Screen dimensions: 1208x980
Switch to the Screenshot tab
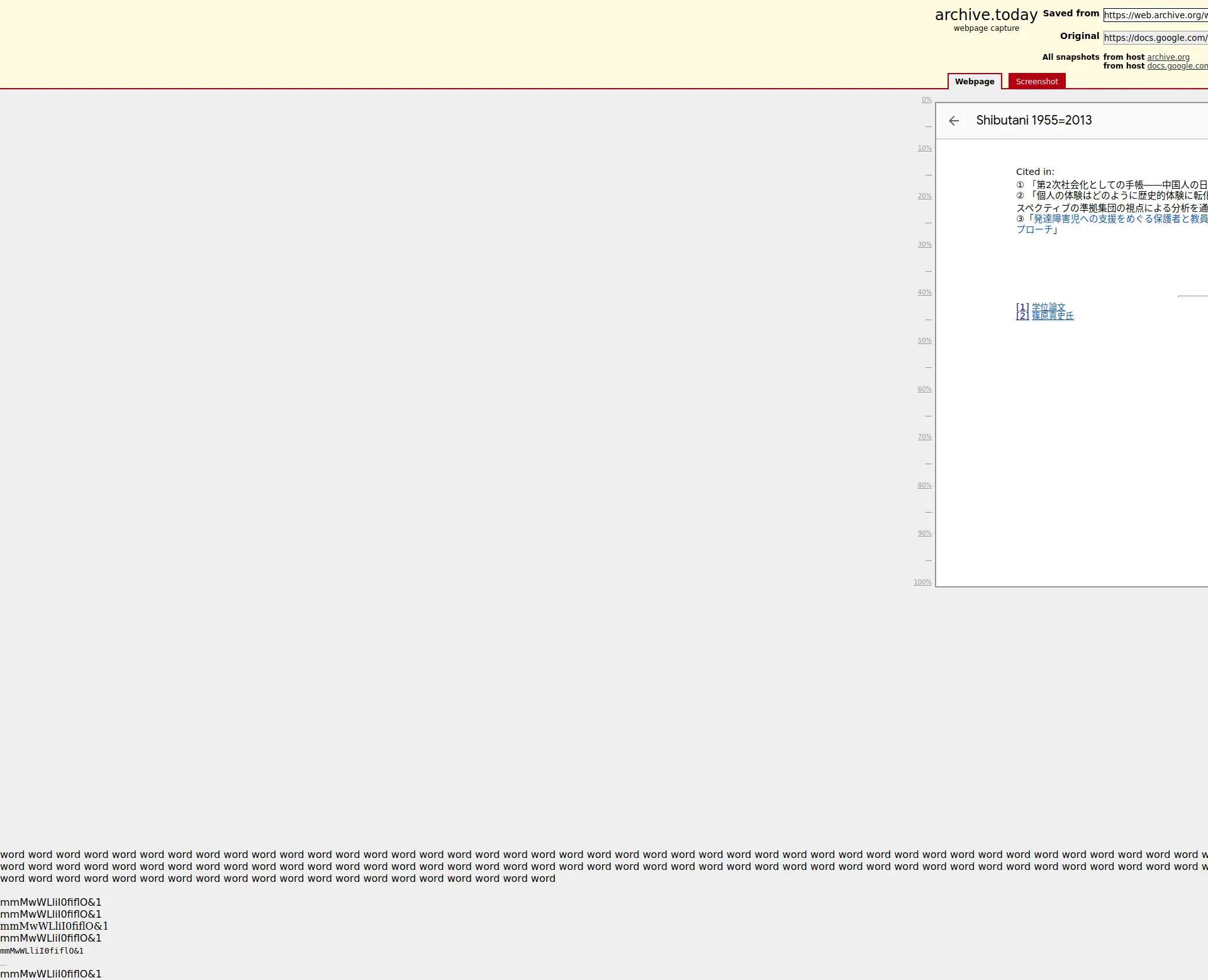pos(1036,82)
